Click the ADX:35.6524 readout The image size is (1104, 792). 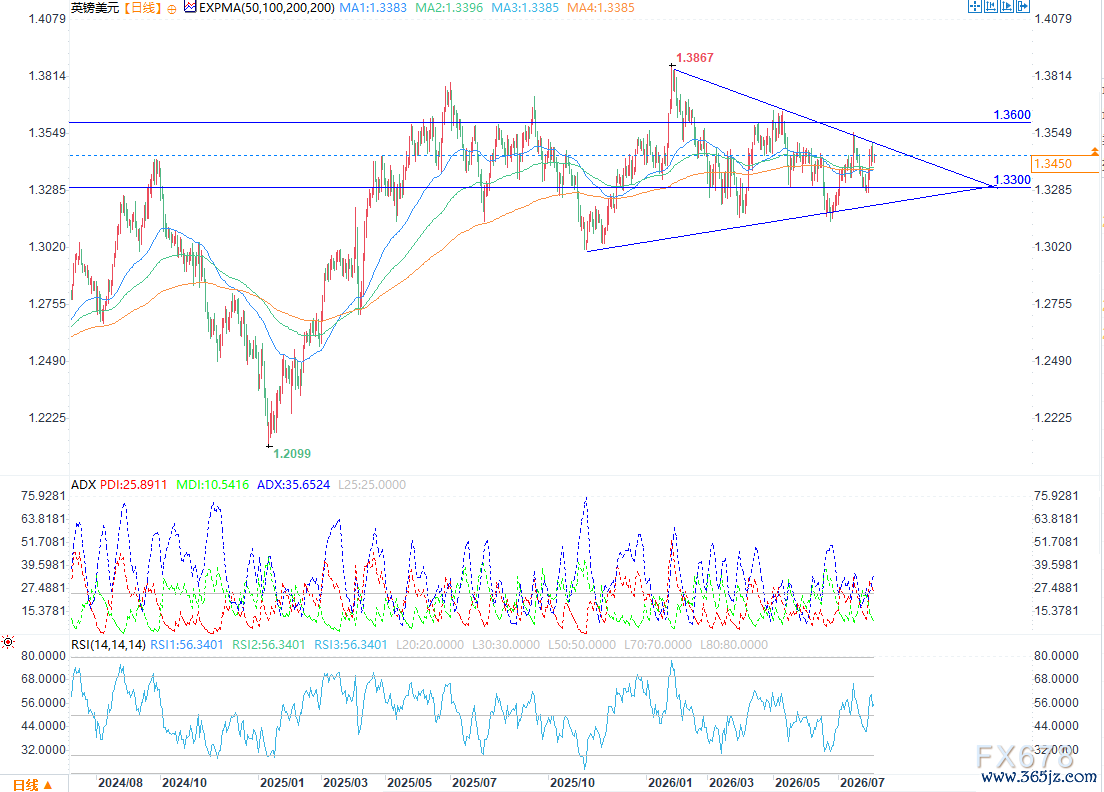[294, 484]
